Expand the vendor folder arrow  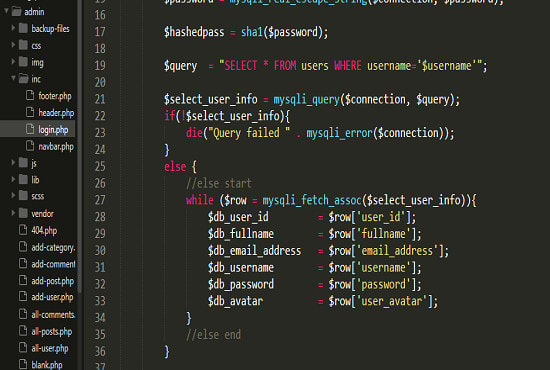point(13,213)
